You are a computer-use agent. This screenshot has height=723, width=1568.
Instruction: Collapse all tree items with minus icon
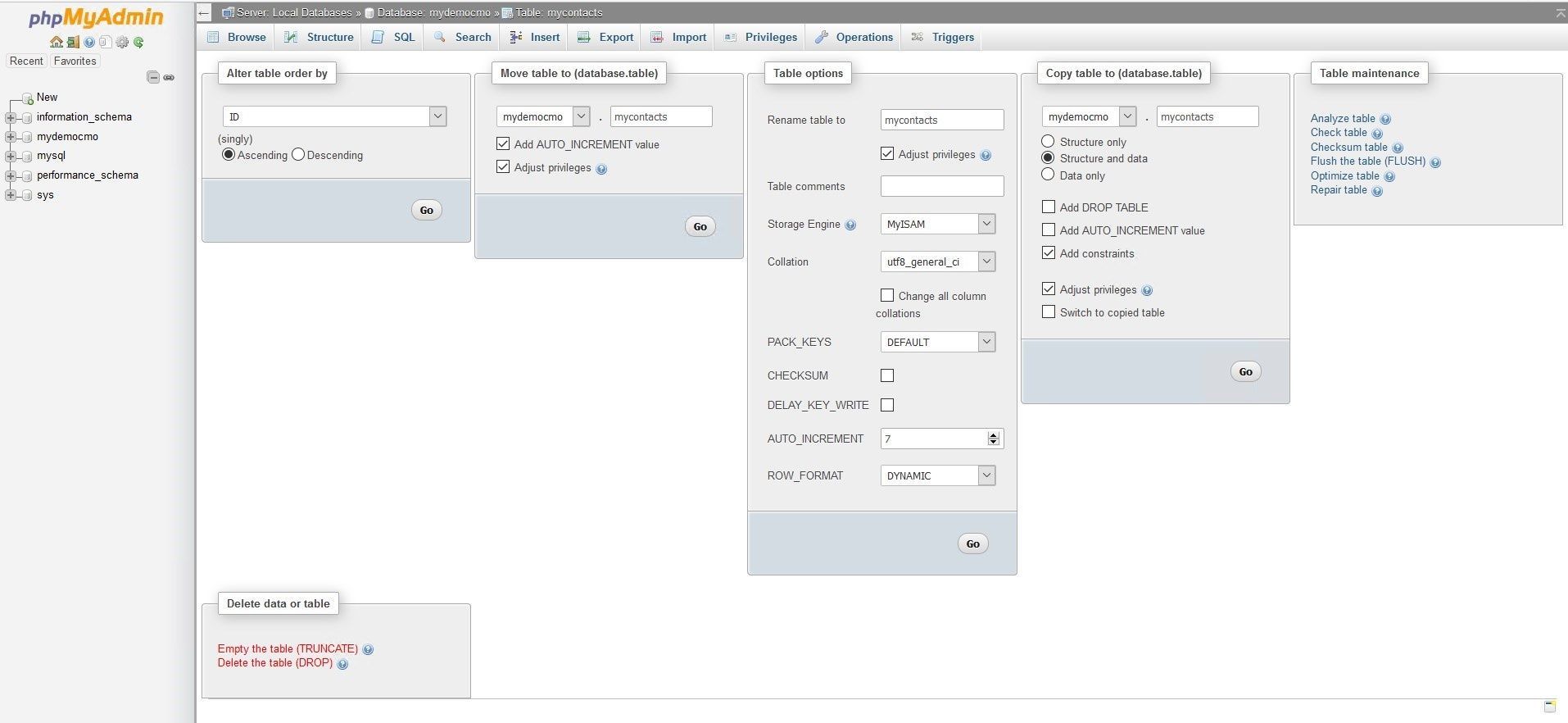click(153, 77)
